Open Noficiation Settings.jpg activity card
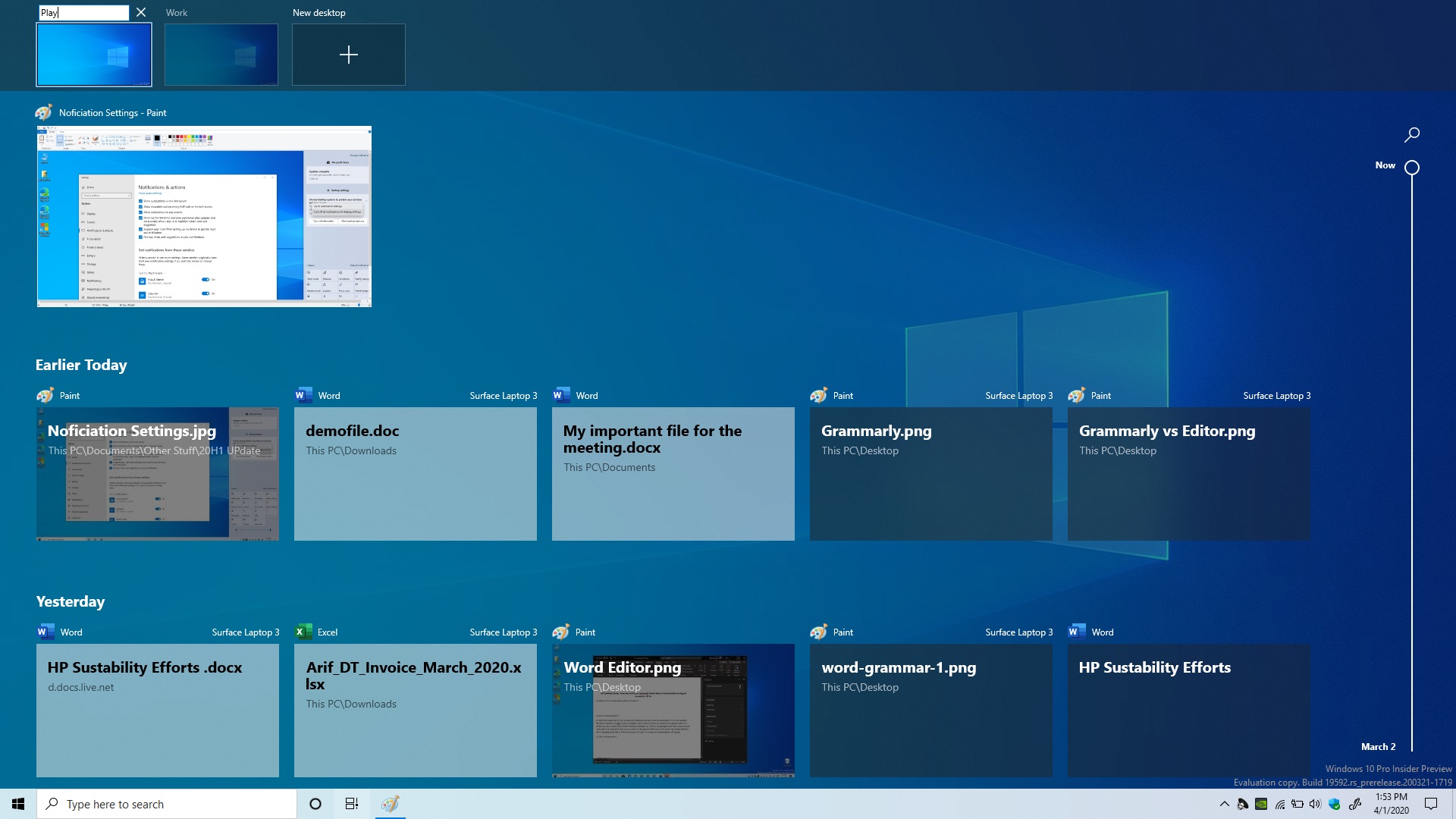 158,474
